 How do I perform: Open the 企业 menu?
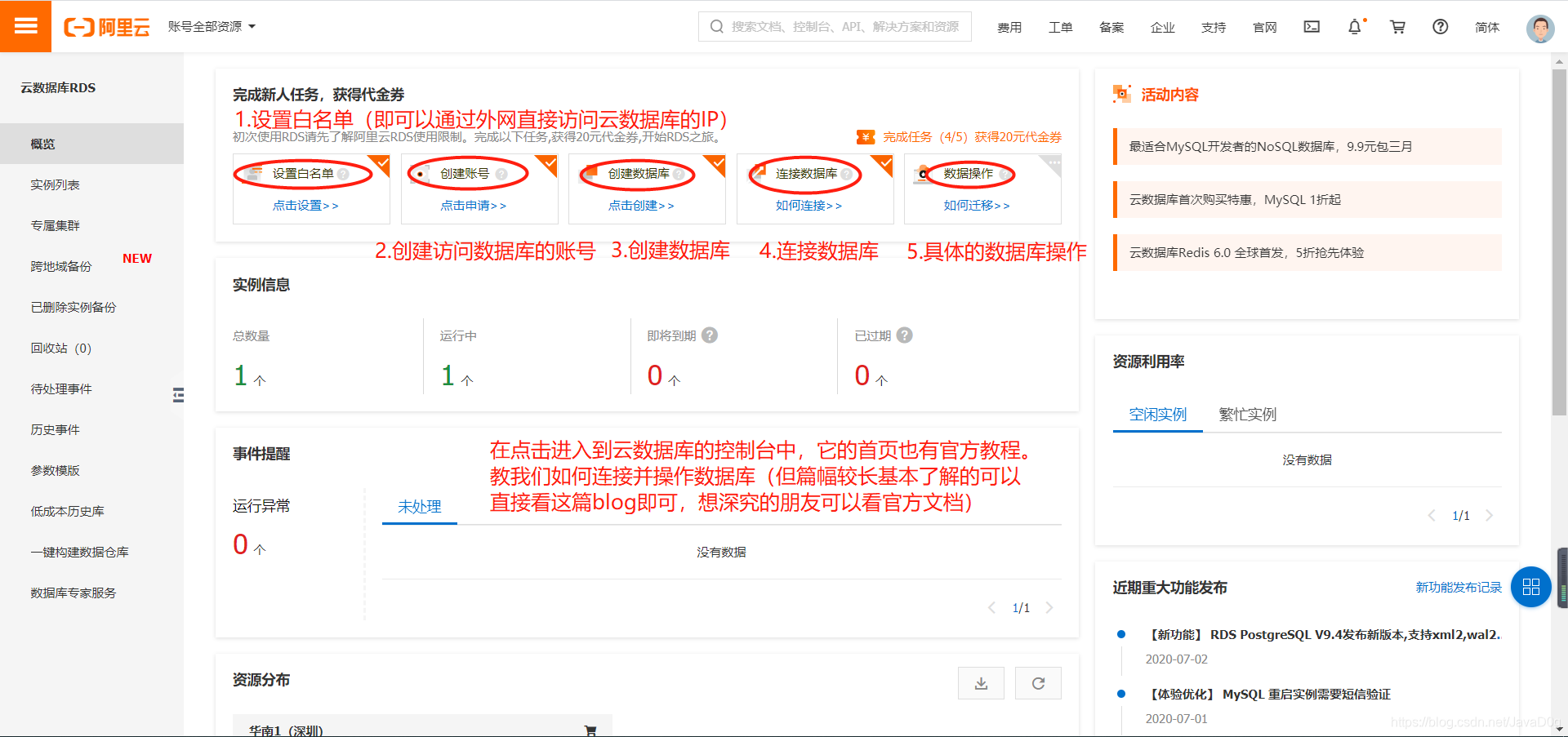pos(1163,27)
